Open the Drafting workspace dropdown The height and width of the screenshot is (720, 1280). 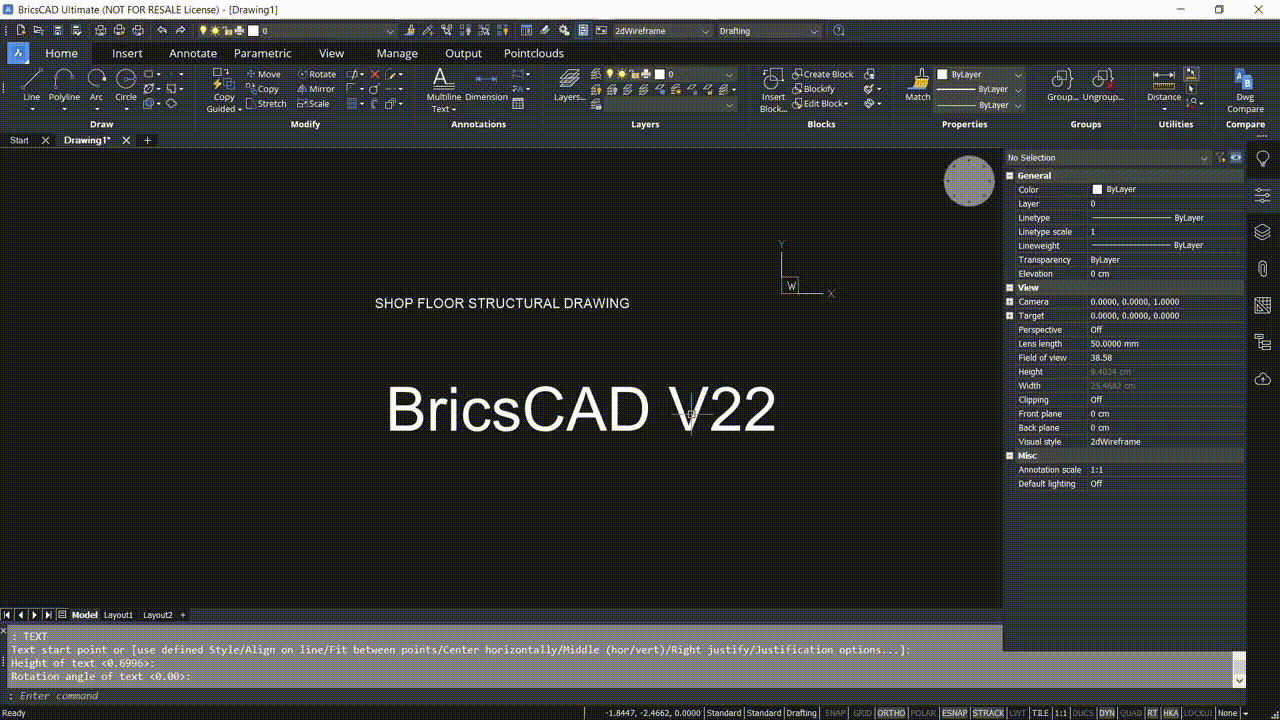tap(769, 31)
